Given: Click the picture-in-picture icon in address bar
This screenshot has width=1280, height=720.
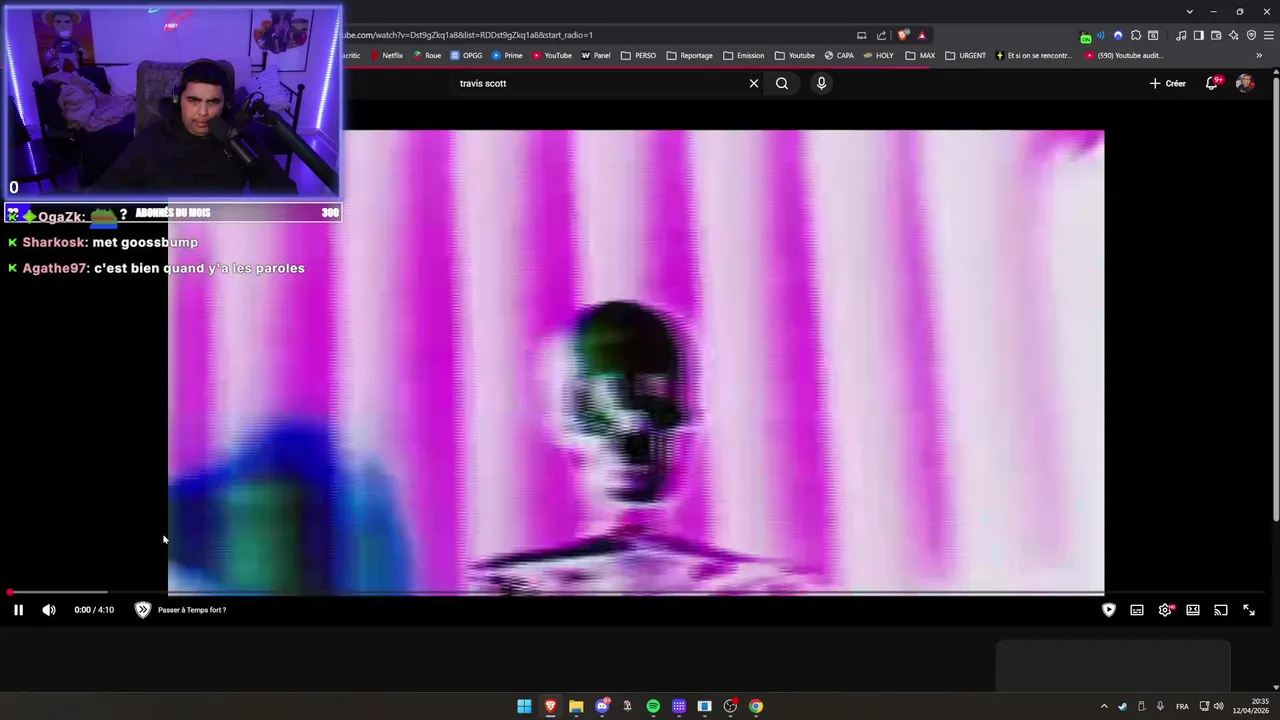Looking at the screenshot, I should 862,35.
